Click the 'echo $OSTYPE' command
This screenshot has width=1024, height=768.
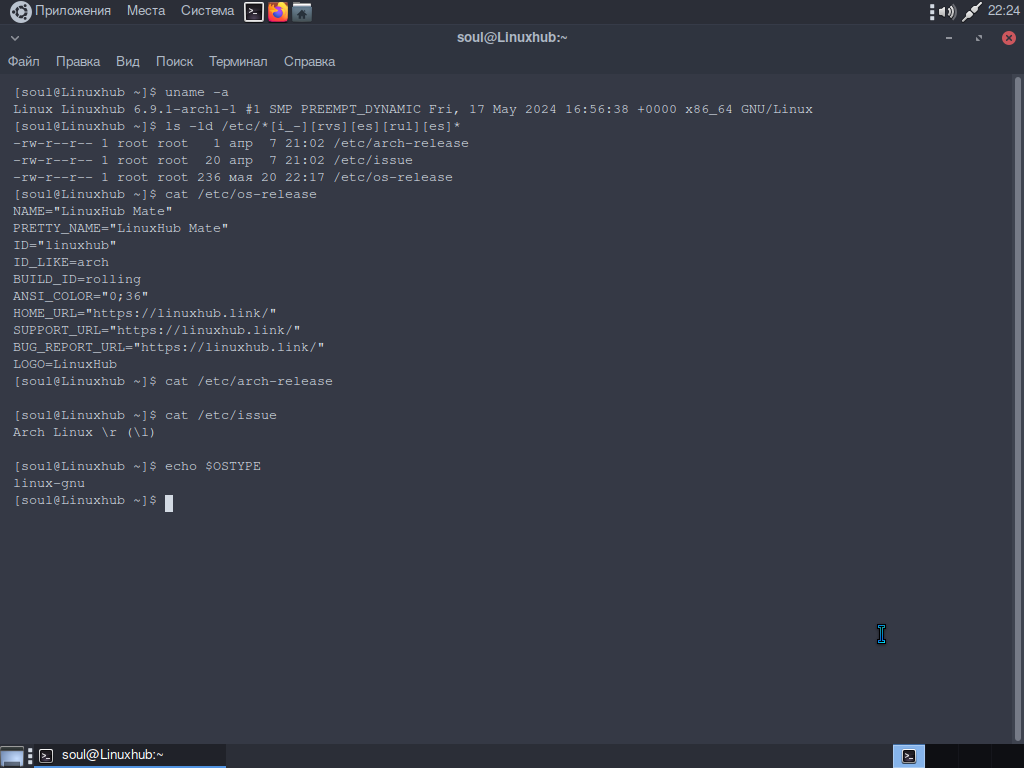click(x=213, y=466)
